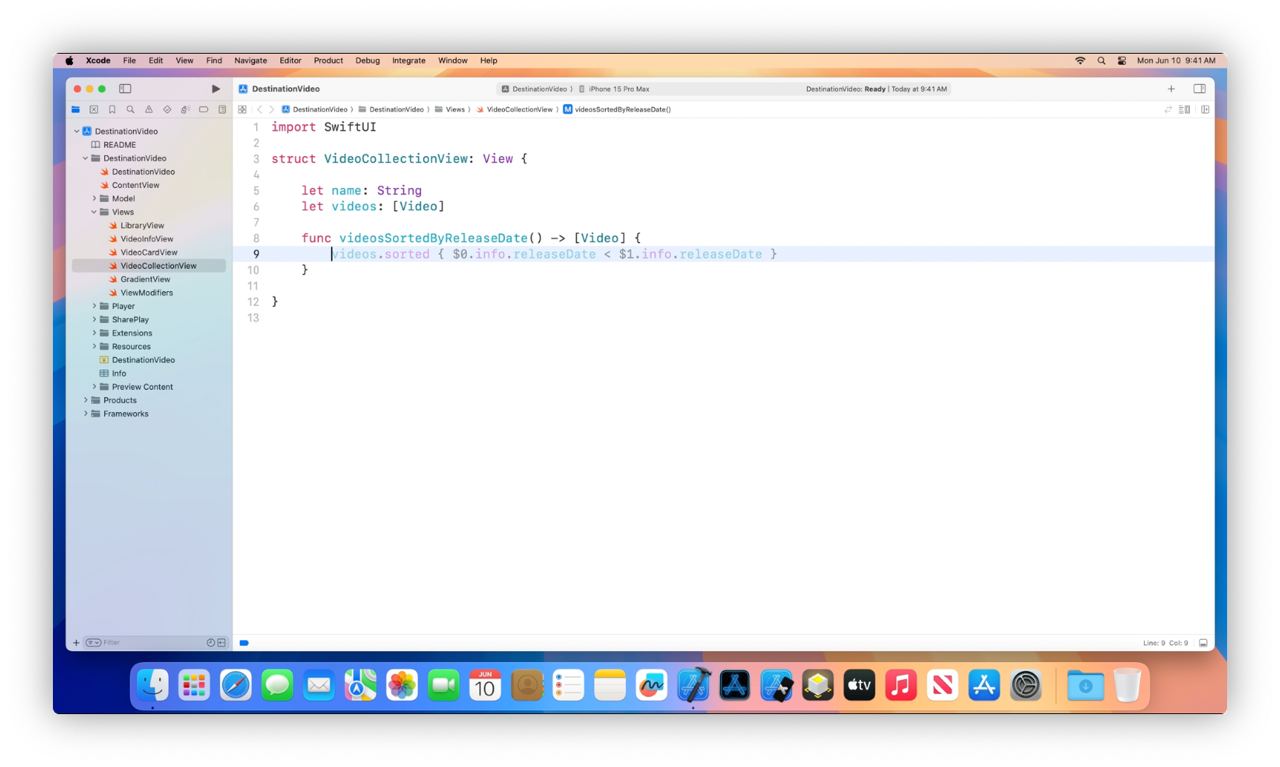Show the Issue navigator warning triangle
The image size is (1280, 767).
[x=150, y=109]
